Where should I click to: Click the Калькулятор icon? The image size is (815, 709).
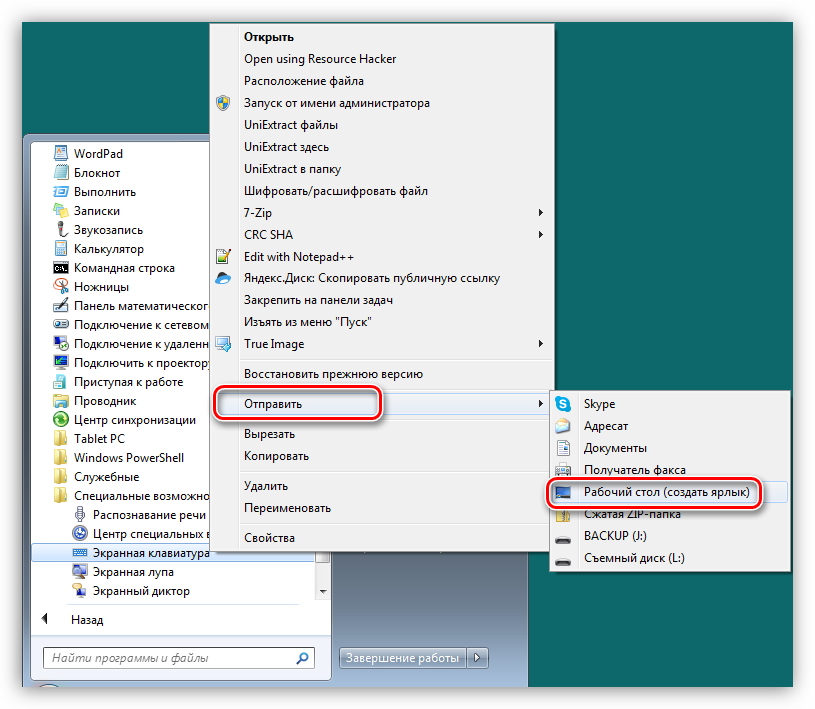pyautogui.click(x=61, y=248)
